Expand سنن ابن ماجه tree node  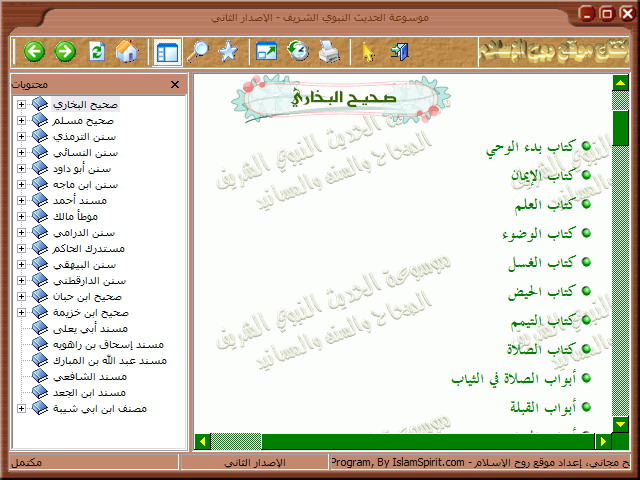click(21, 184)
